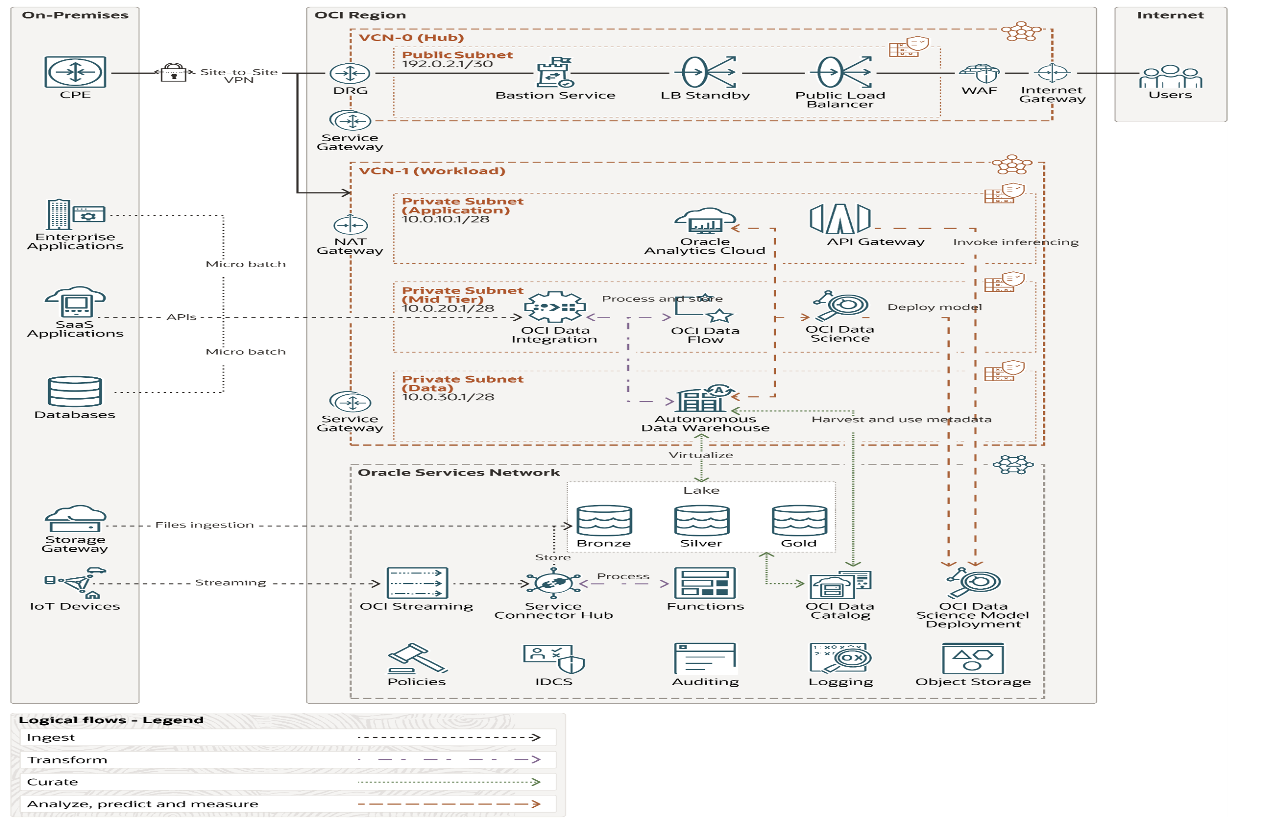Click the DRG icon
Image resolution: width=1288 pixels, height=824 pixels.
coord(350,73)
